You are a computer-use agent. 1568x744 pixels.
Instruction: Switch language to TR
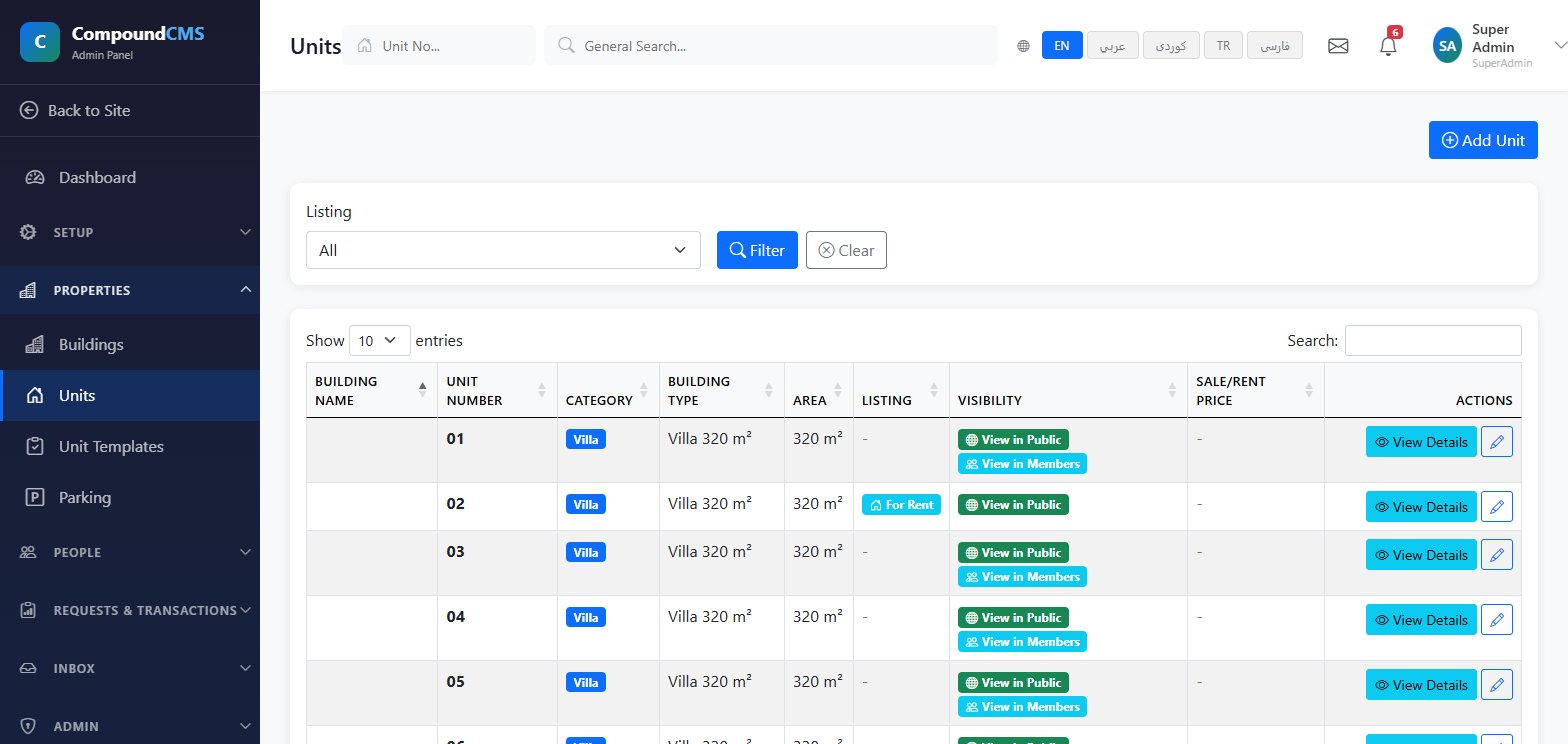1224,46
